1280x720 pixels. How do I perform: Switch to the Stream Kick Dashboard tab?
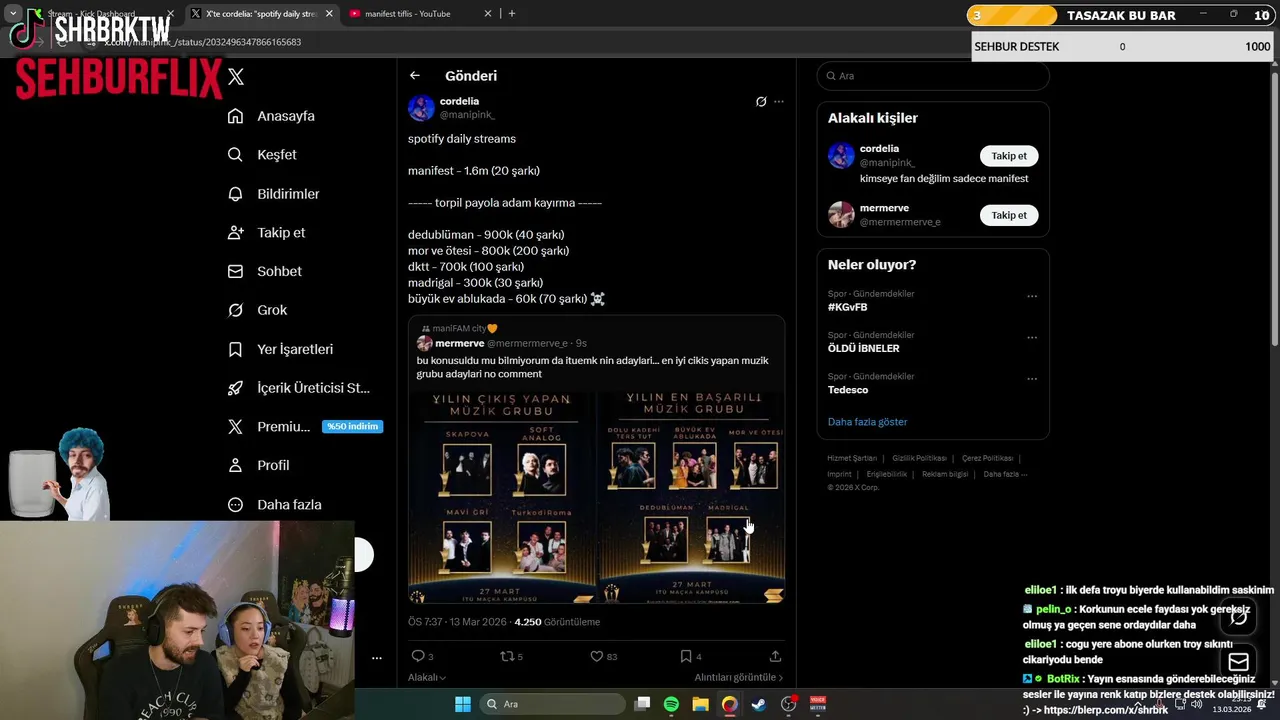[100, 14]
